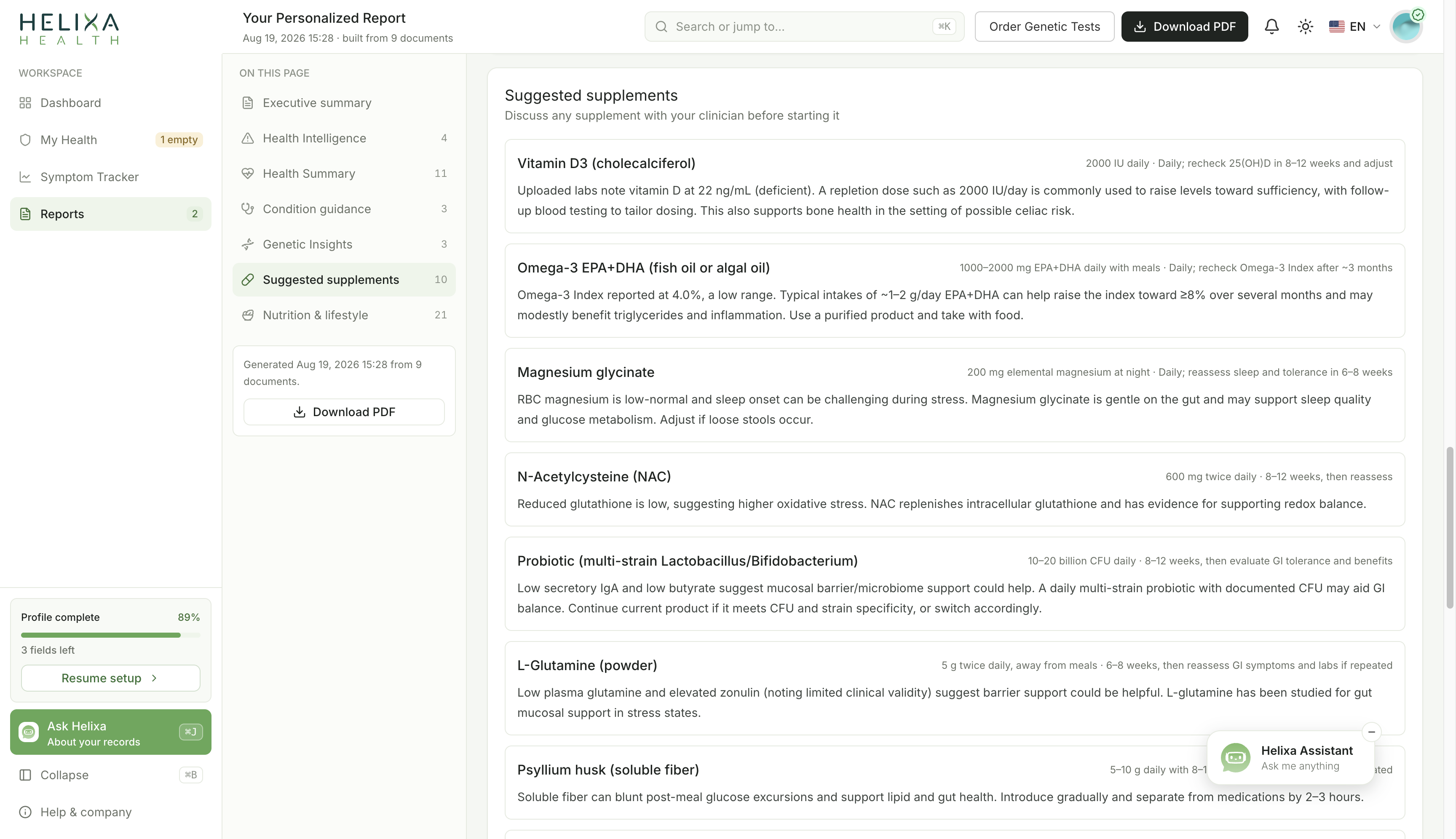
Task: Open Help & company
Action: (111, 812)
